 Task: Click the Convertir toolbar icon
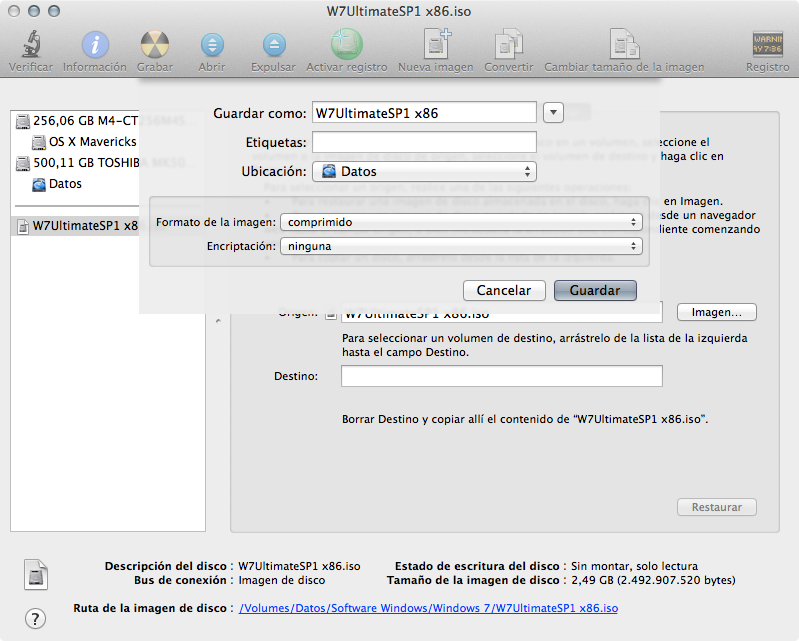pyautogui.click(x=509, y=44)
